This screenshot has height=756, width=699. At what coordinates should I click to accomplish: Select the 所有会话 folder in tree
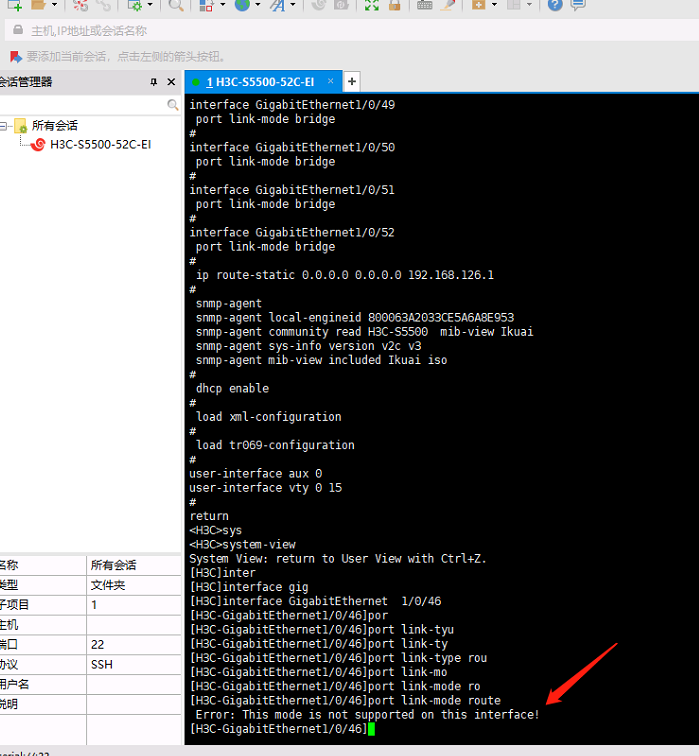click(54, 126)
